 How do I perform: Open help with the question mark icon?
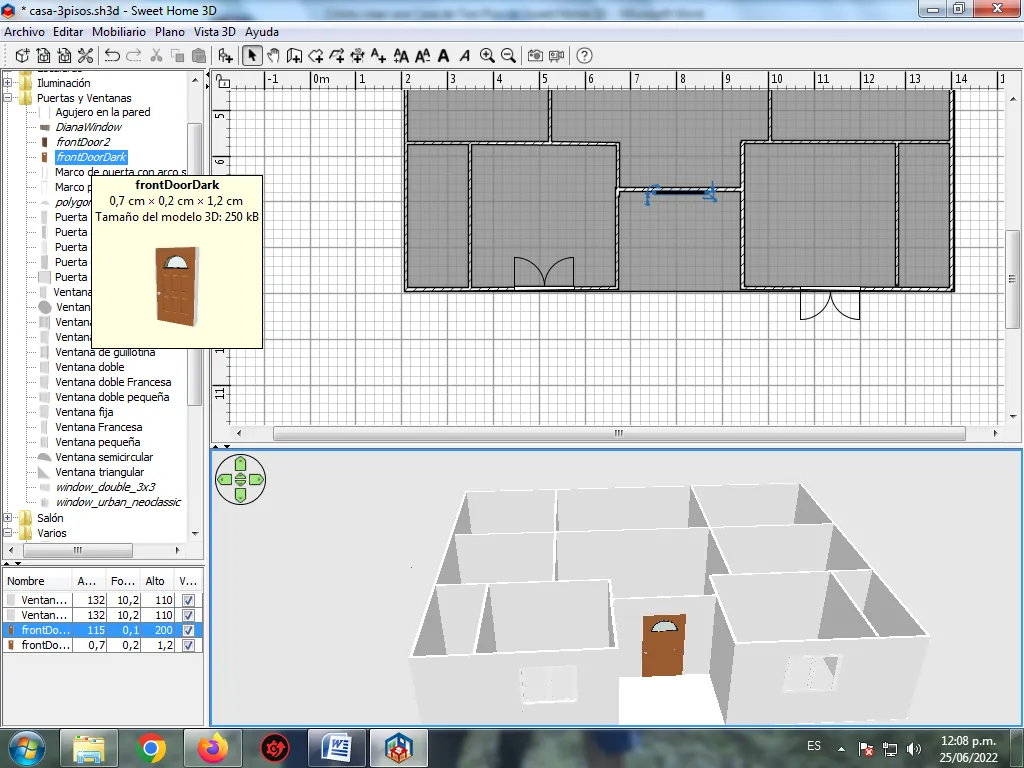pyautogui.click(x=584, y=56)
